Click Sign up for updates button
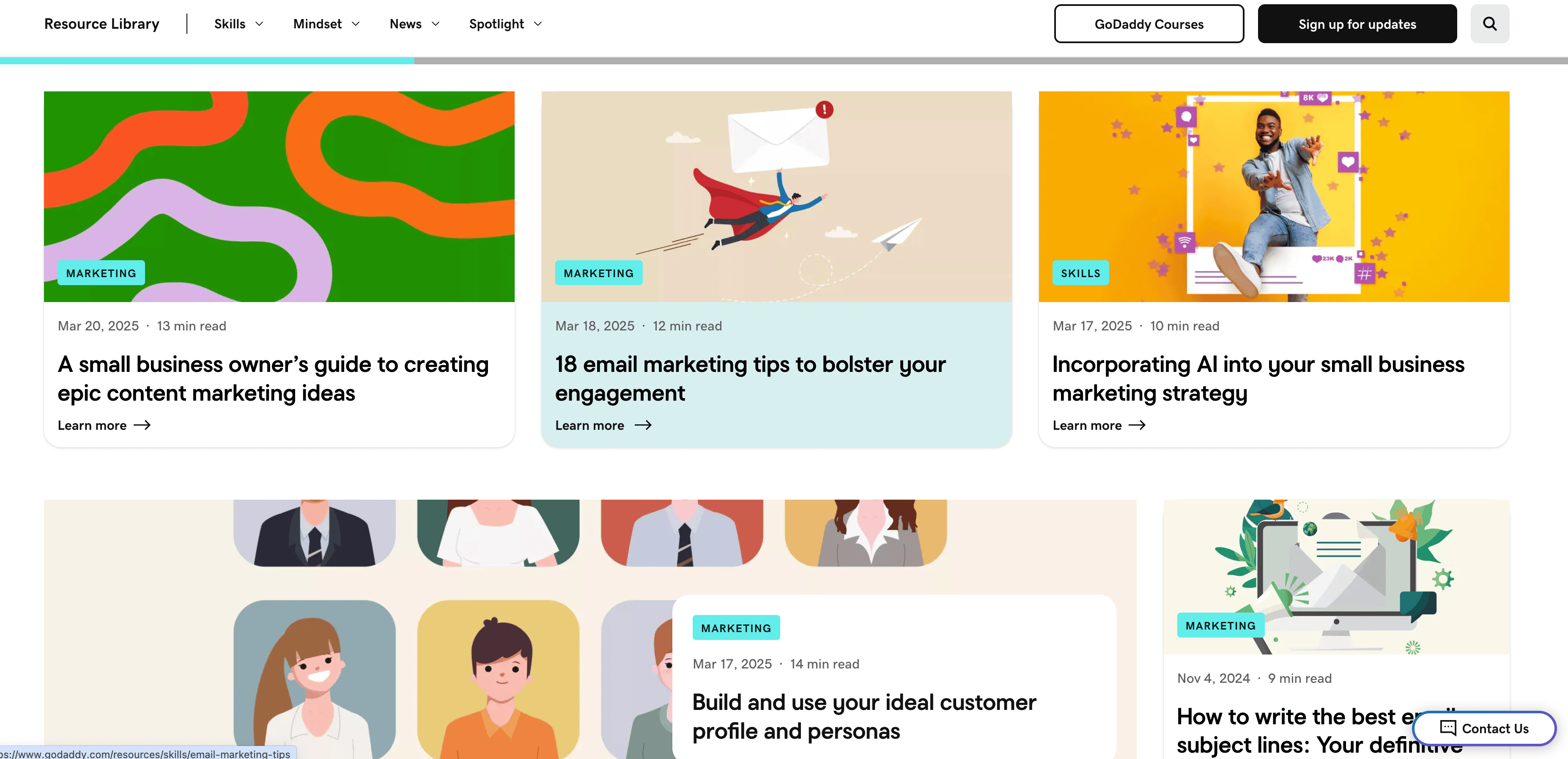Screen dimensions: 1568x759 pyautogui.click(x=1357, y=24)
